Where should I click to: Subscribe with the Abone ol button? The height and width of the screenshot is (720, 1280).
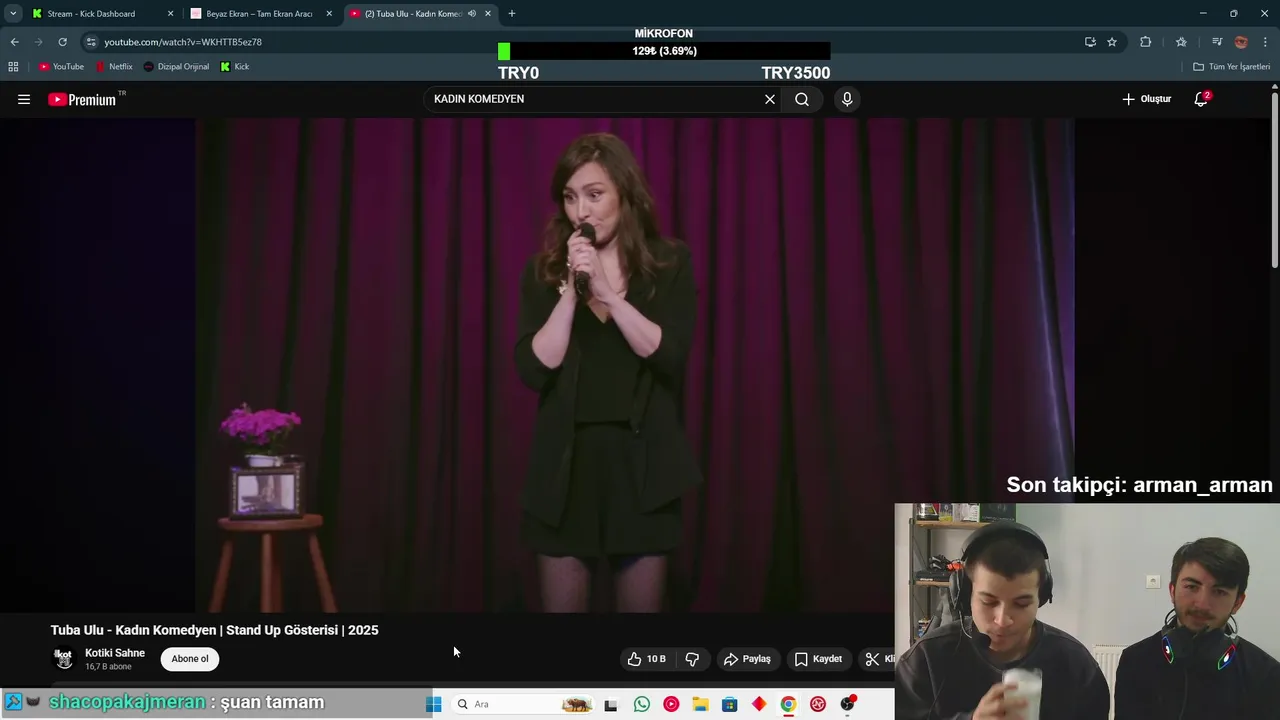190,659
